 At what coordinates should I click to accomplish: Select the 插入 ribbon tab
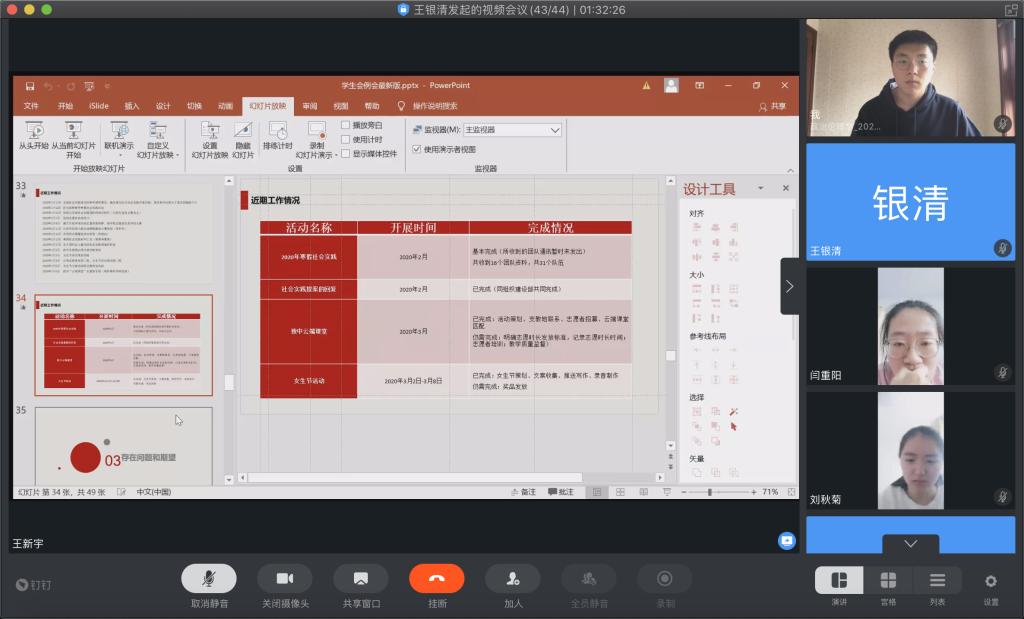[x=132, y=106]
